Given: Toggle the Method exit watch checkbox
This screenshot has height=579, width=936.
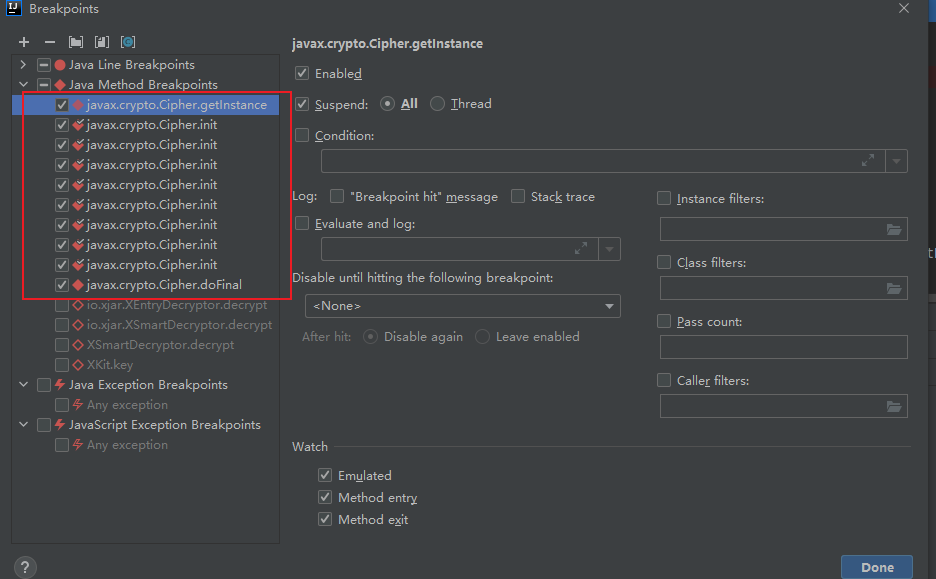Looking at the screenshot, I should pyautogui.click(x=325, y=520).
